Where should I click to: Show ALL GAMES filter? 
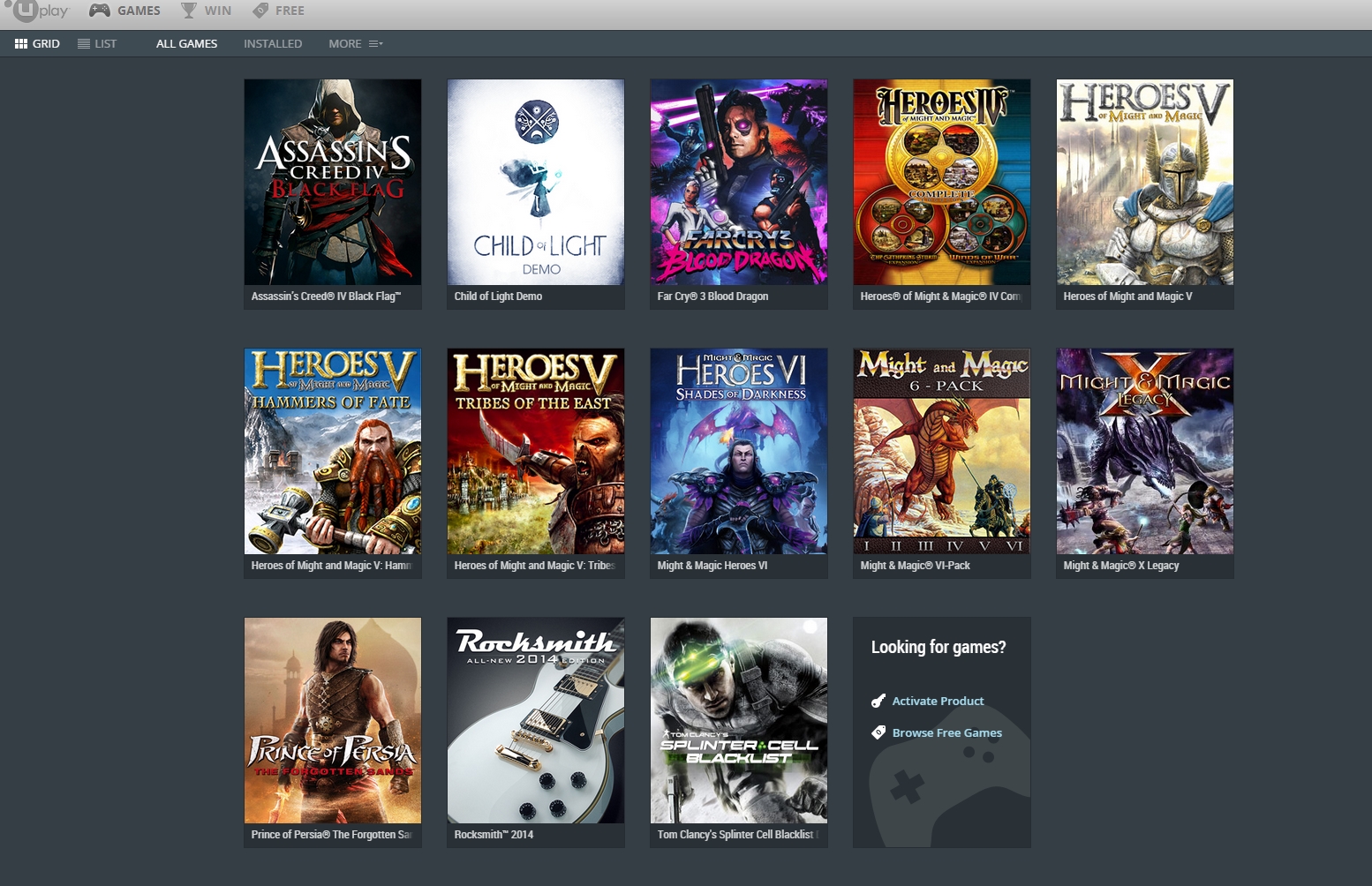pyautogui.click(x=187, y=43)
